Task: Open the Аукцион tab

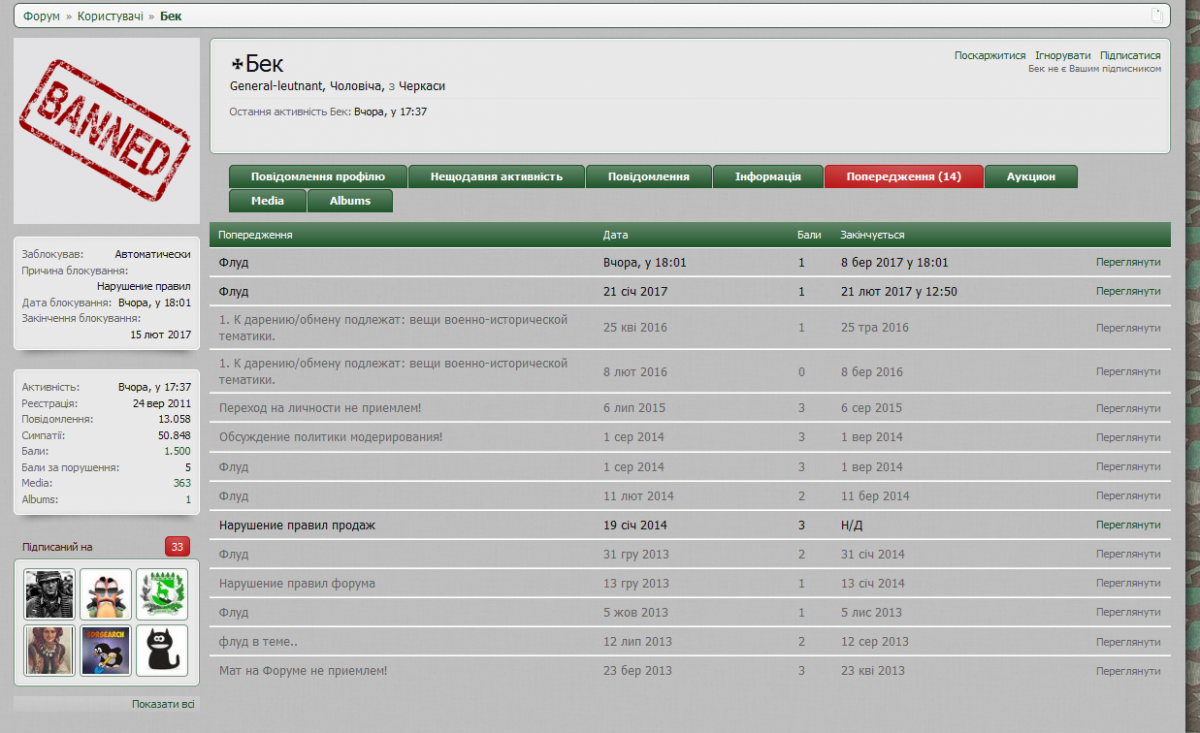Action: pyautogui.click(x=1030, y=177)
